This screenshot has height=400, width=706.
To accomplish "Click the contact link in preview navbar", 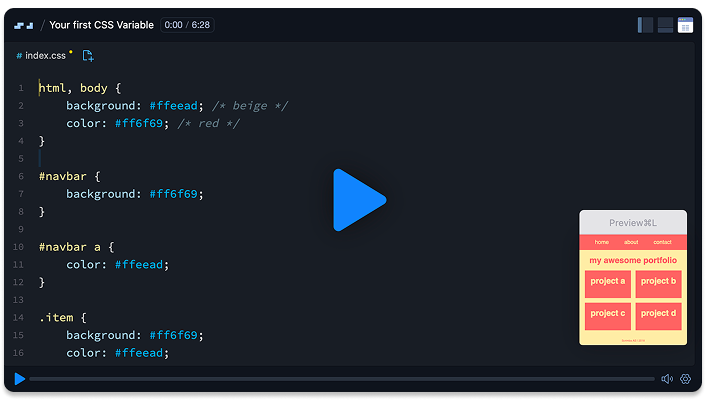I will [663, 242].
